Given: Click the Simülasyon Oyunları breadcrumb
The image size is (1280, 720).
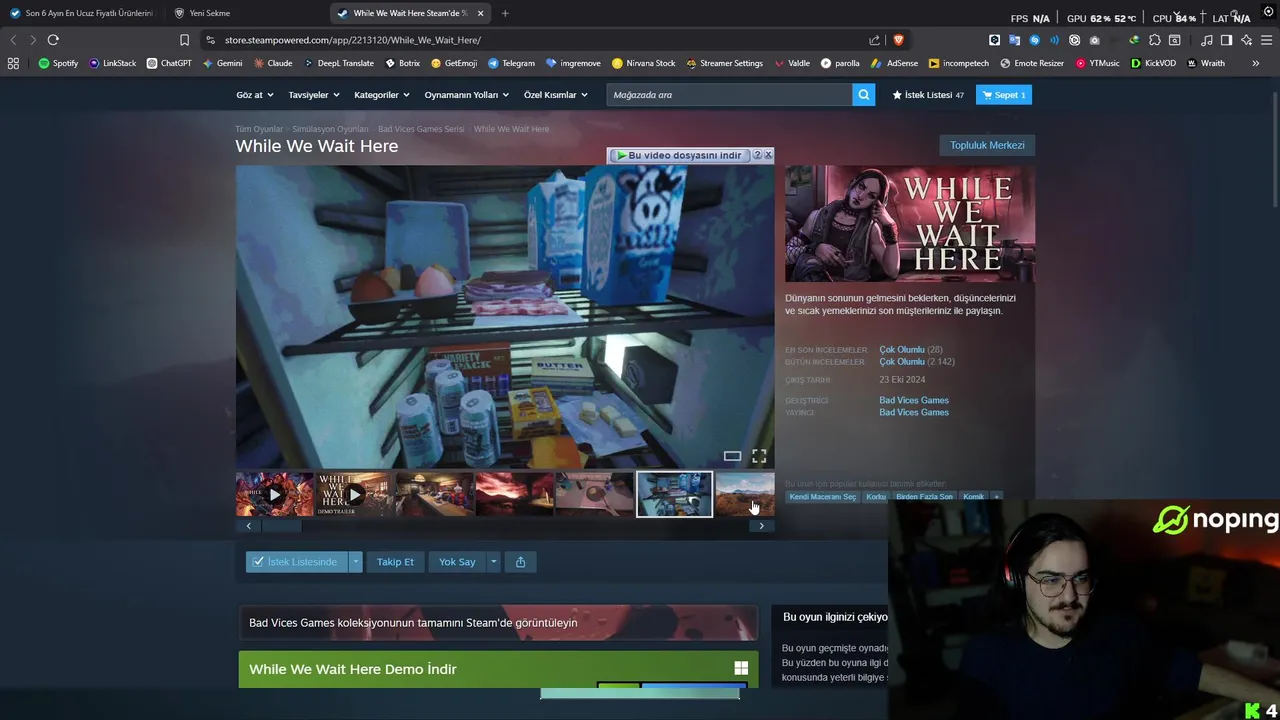Looking at the screenshot, I should pyautogui.click(x=330, y=129).
